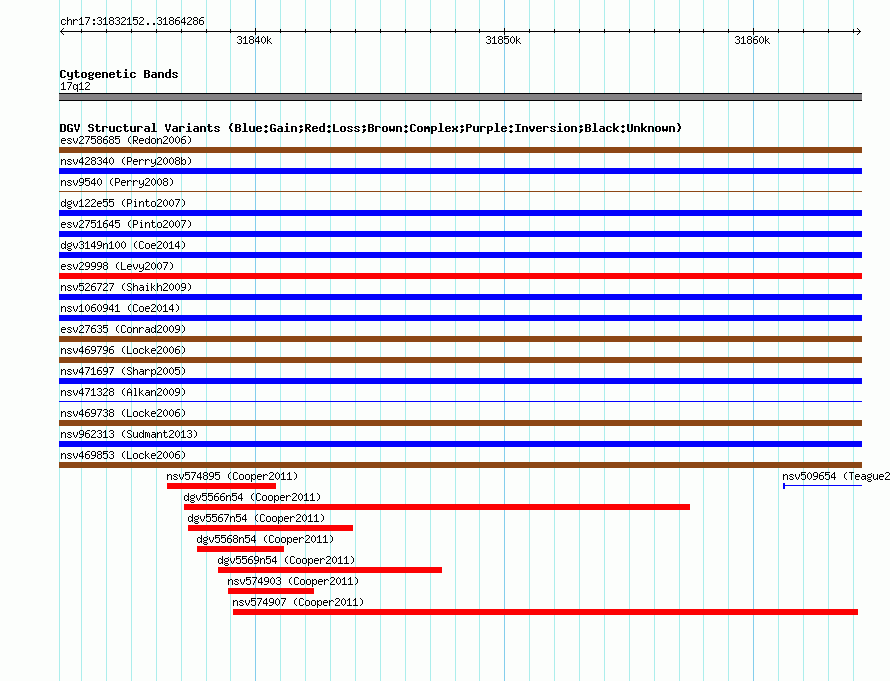Viewport: 890px width, 681px height.
Task: Click the dgv122e55 (Pinto2007) label
Action: (123, 203)
